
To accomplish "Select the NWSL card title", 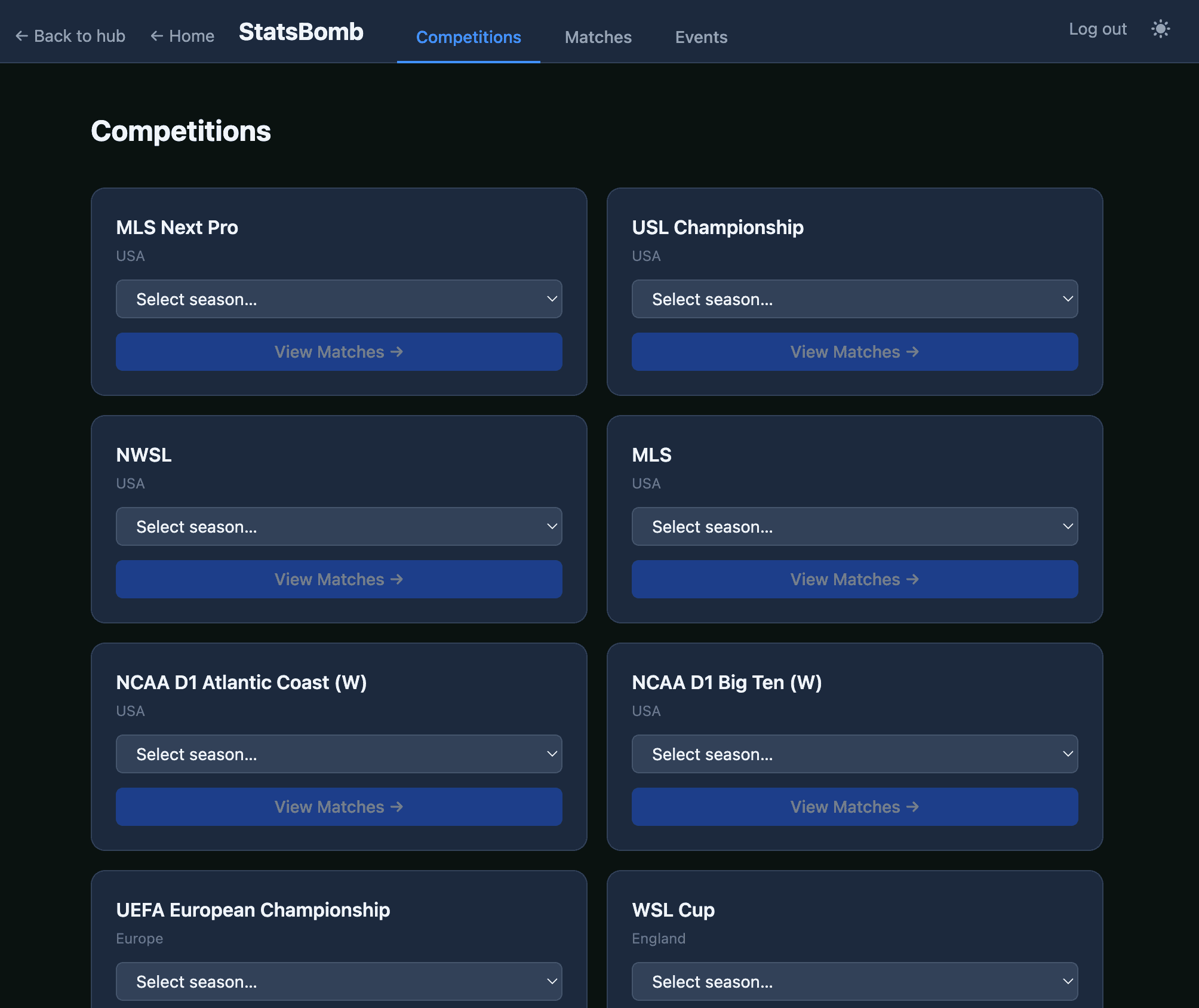I will (x=144, y=455).
